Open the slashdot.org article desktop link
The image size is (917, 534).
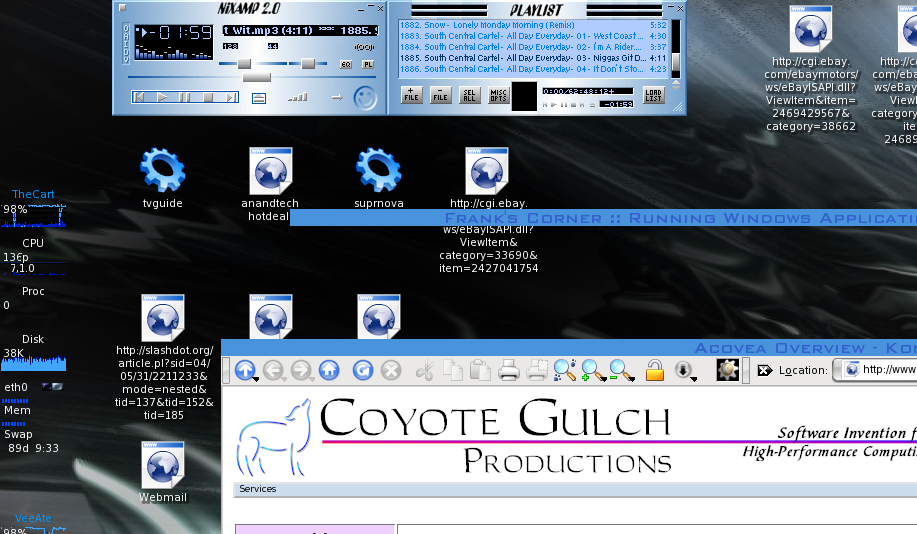point(163,357)
